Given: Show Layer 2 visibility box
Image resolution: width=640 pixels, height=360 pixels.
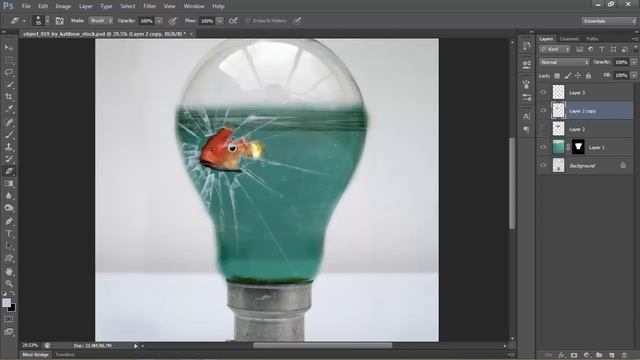Looking at the screenshot, I should [x=543, y=129].
